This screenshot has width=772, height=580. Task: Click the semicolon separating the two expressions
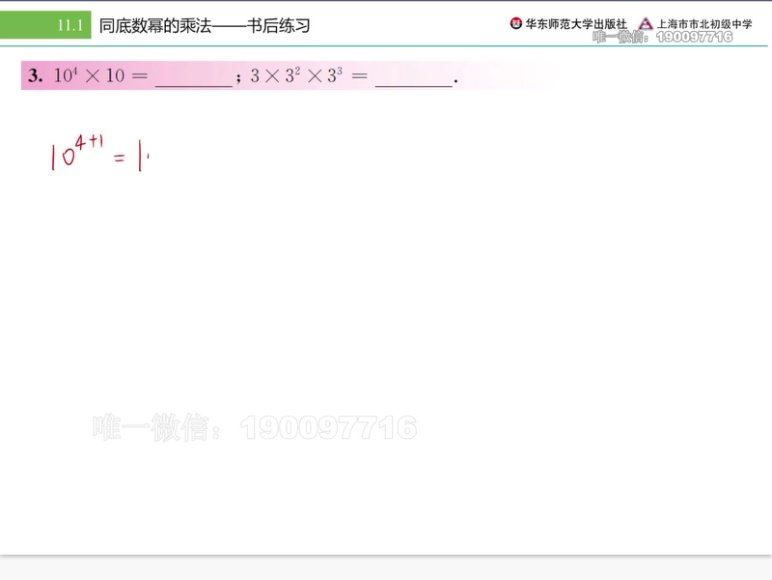click(x=239, y=79)
